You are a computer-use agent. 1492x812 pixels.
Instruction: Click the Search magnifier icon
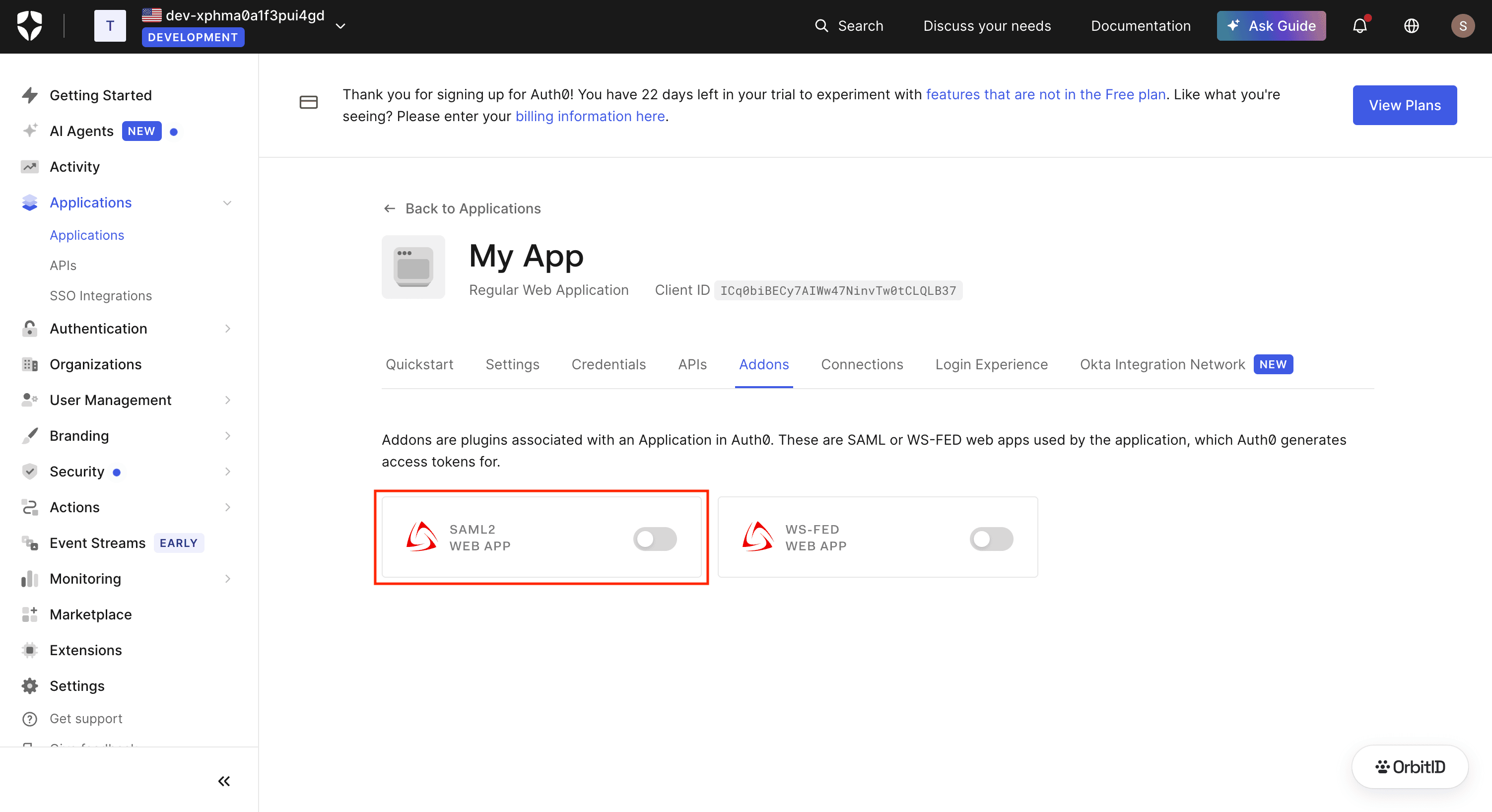pos(821,25)
